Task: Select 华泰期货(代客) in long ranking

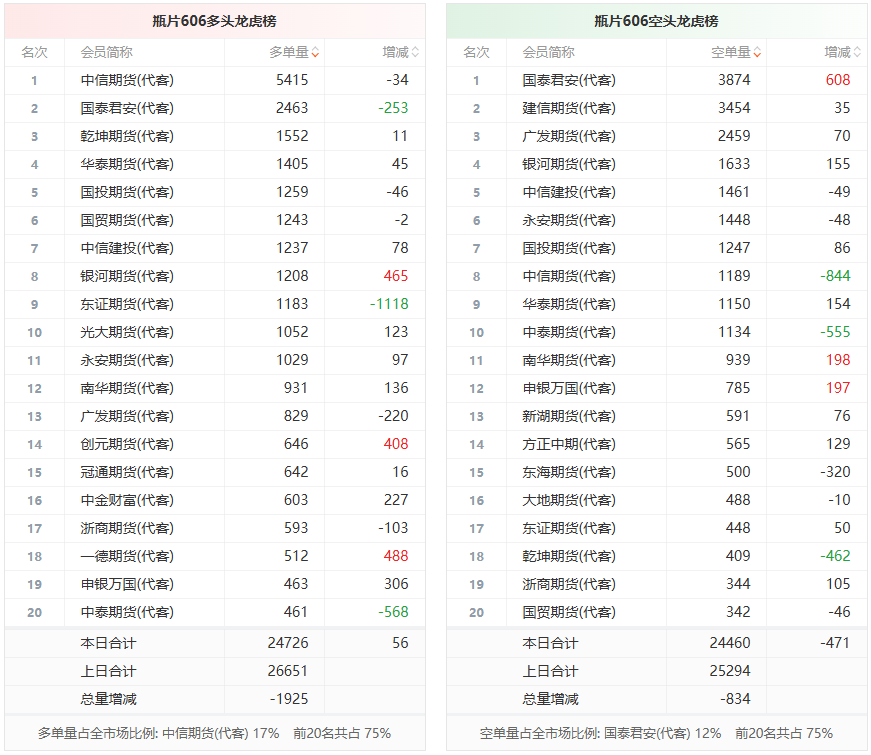Action: pyautogui.click(x=127, y=164)
